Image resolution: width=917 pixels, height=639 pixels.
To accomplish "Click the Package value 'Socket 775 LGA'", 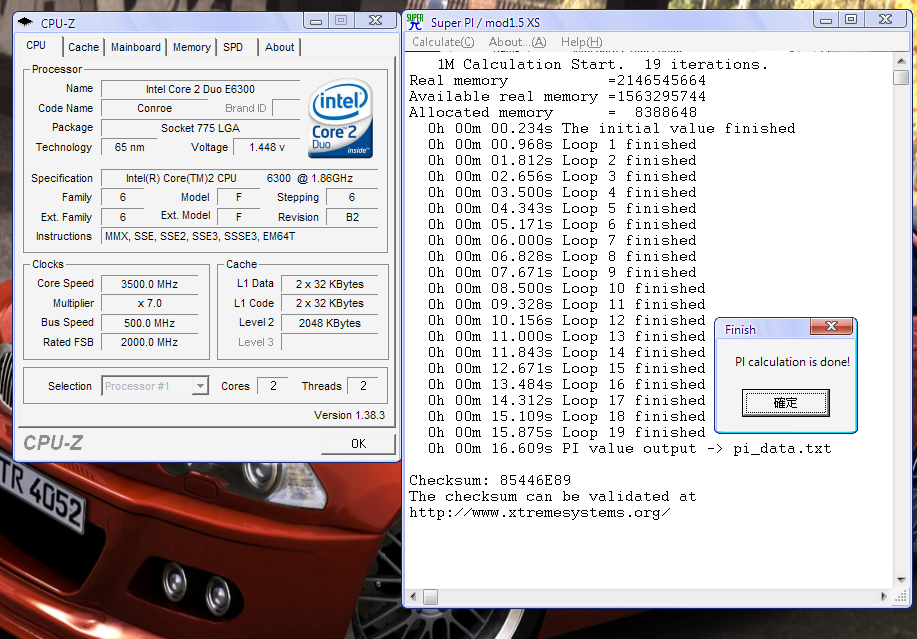I will [200, 128].
